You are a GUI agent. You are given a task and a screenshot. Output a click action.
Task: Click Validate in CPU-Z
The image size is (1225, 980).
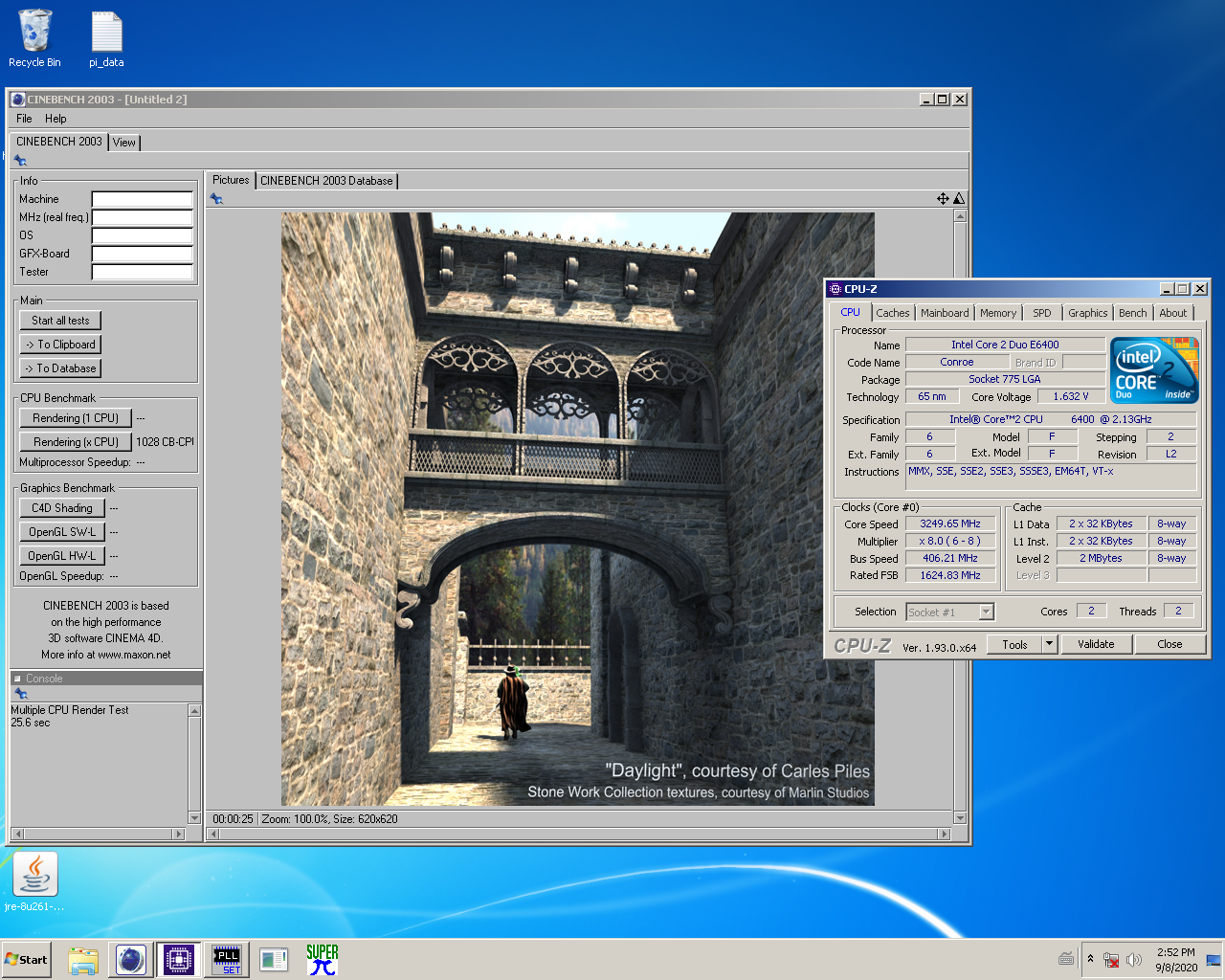(1096, 644)
